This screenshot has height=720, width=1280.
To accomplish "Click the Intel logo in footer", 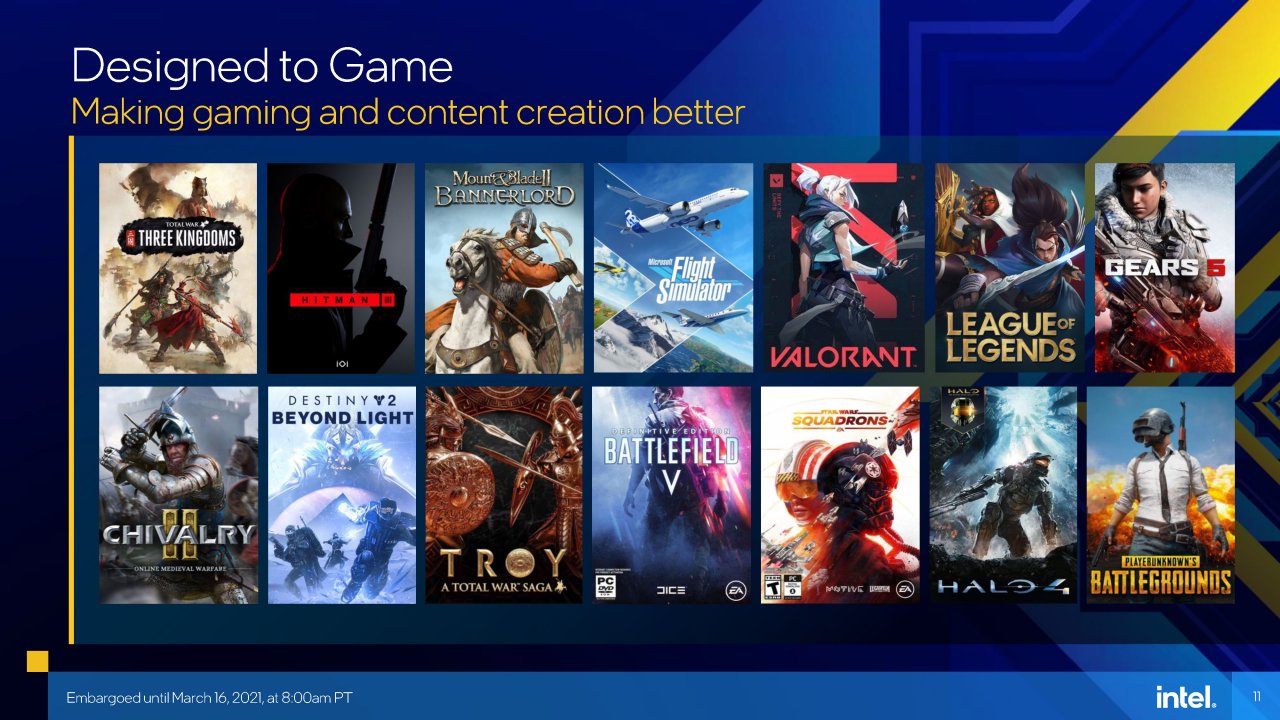I will (1186, 697).
